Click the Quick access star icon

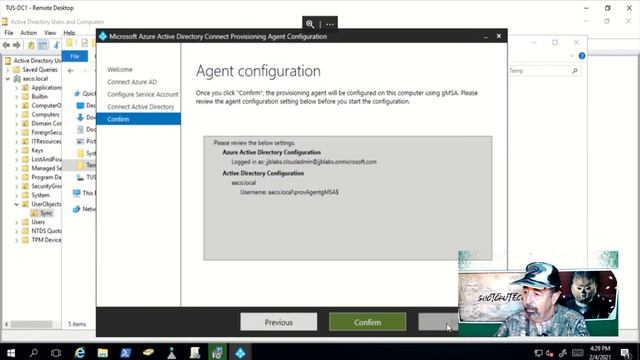[77, 93]
